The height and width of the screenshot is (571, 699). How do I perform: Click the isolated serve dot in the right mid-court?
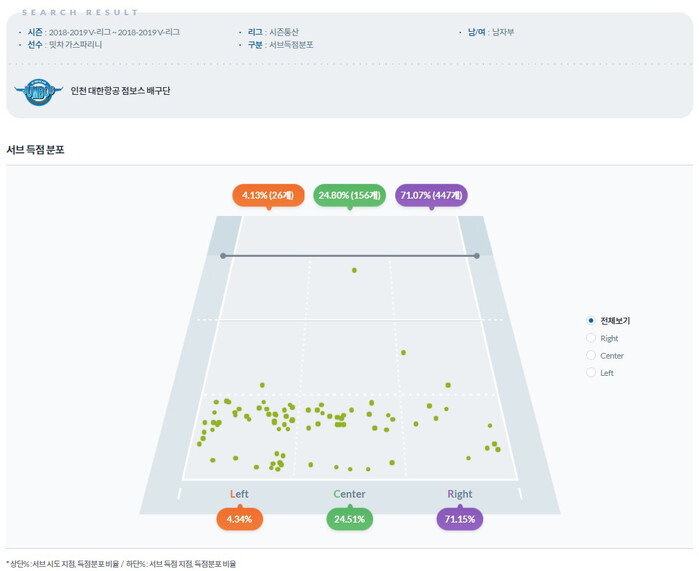pos(403,353)
